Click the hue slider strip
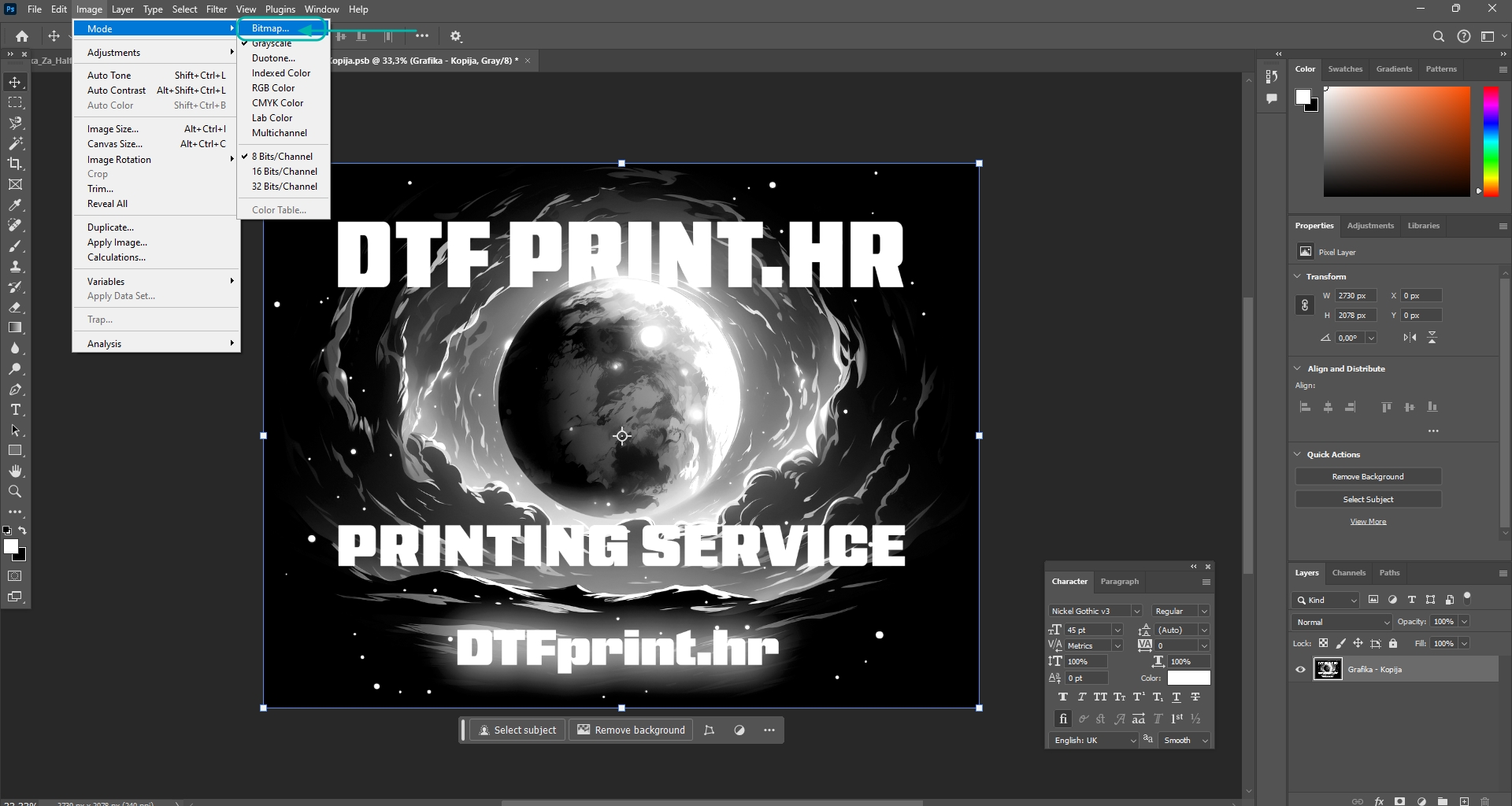The height and width of the screenshot is (806, 1512). point(1491,142)
